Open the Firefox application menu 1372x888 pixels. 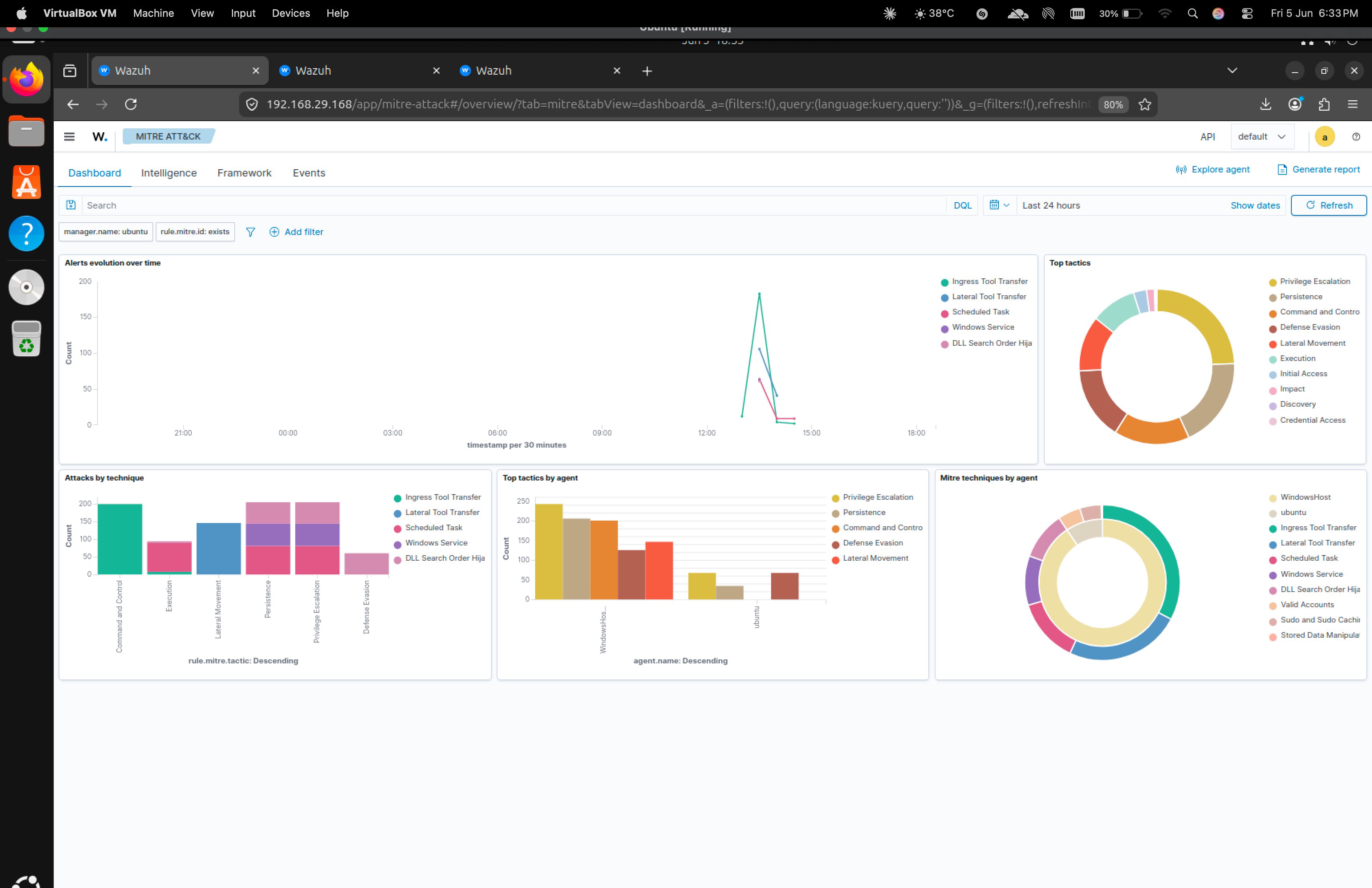click(1352, 104)
